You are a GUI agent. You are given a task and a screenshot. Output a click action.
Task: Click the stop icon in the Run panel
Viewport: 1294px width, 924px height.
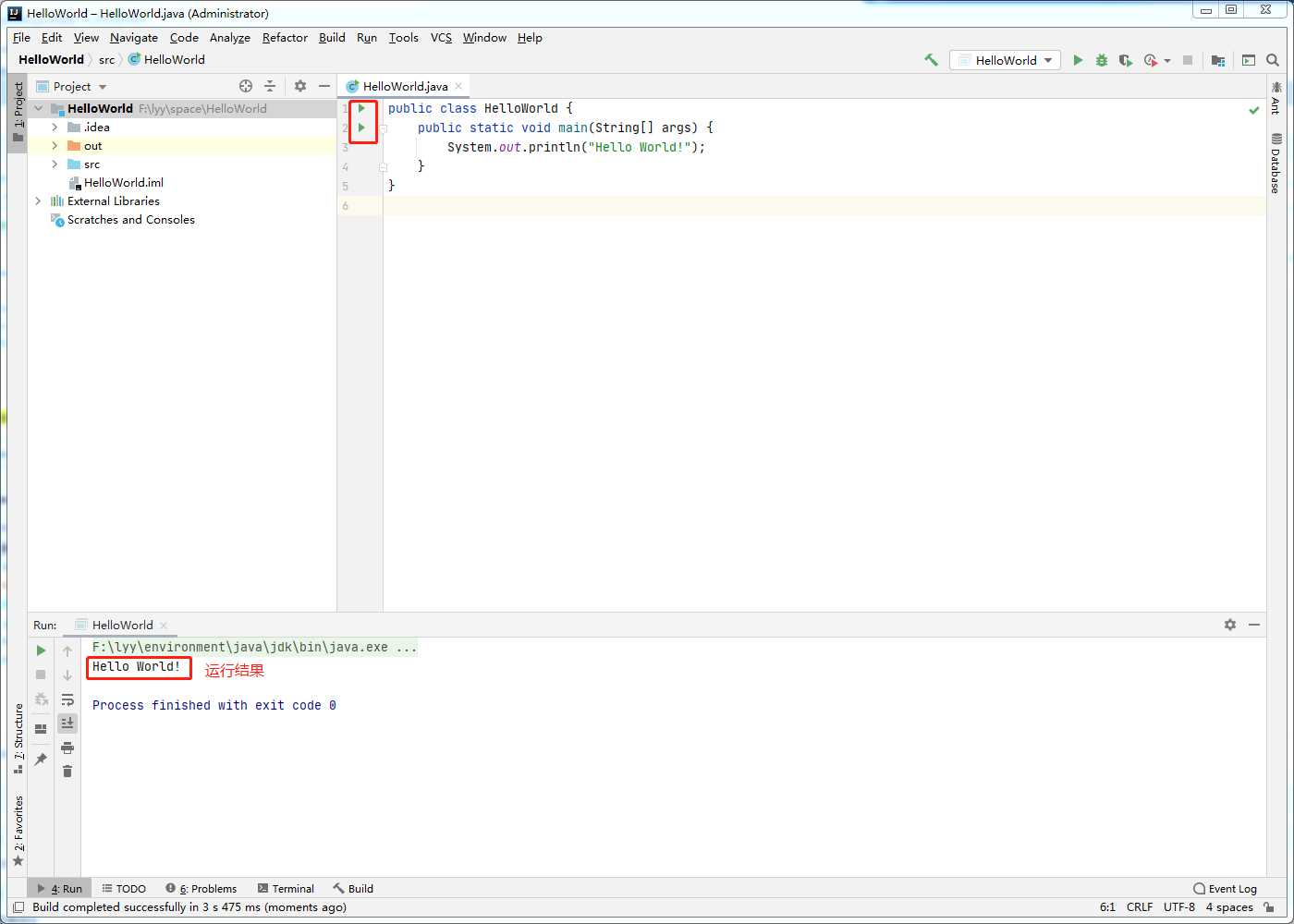pyautogui.click(x=41, y=675)
